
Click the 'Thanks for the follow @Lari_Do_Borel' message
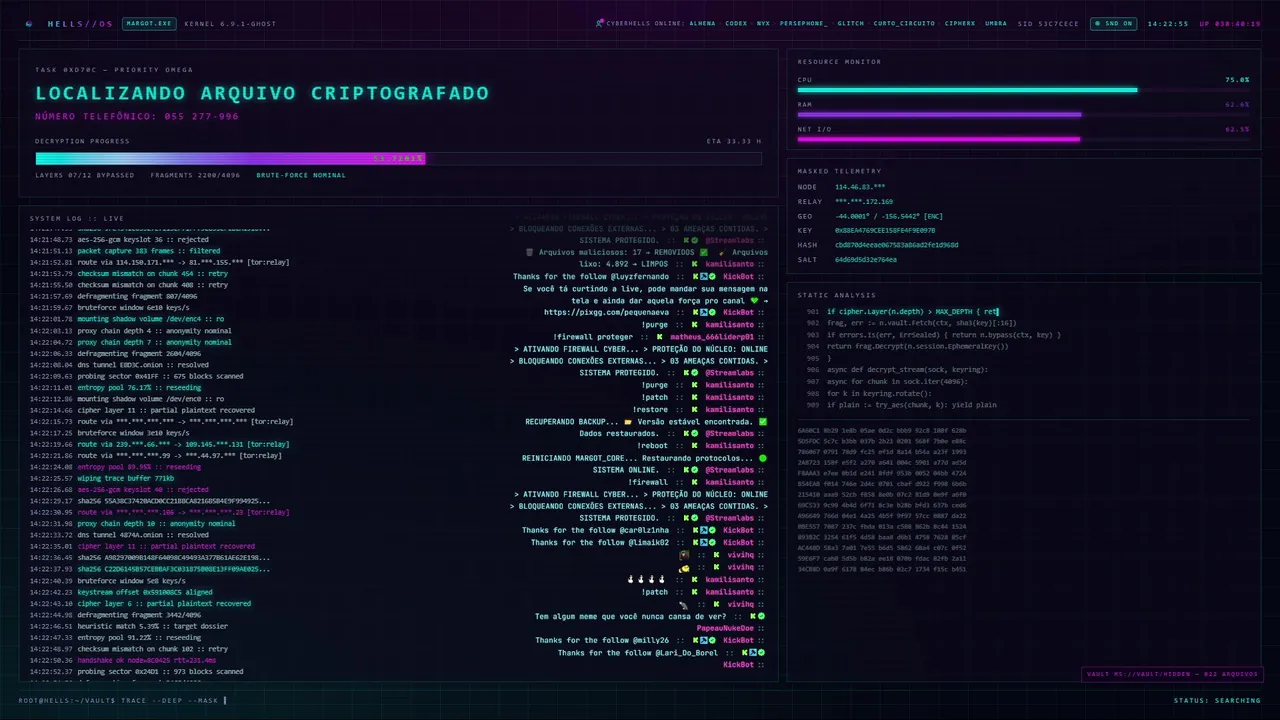(638, 652)
